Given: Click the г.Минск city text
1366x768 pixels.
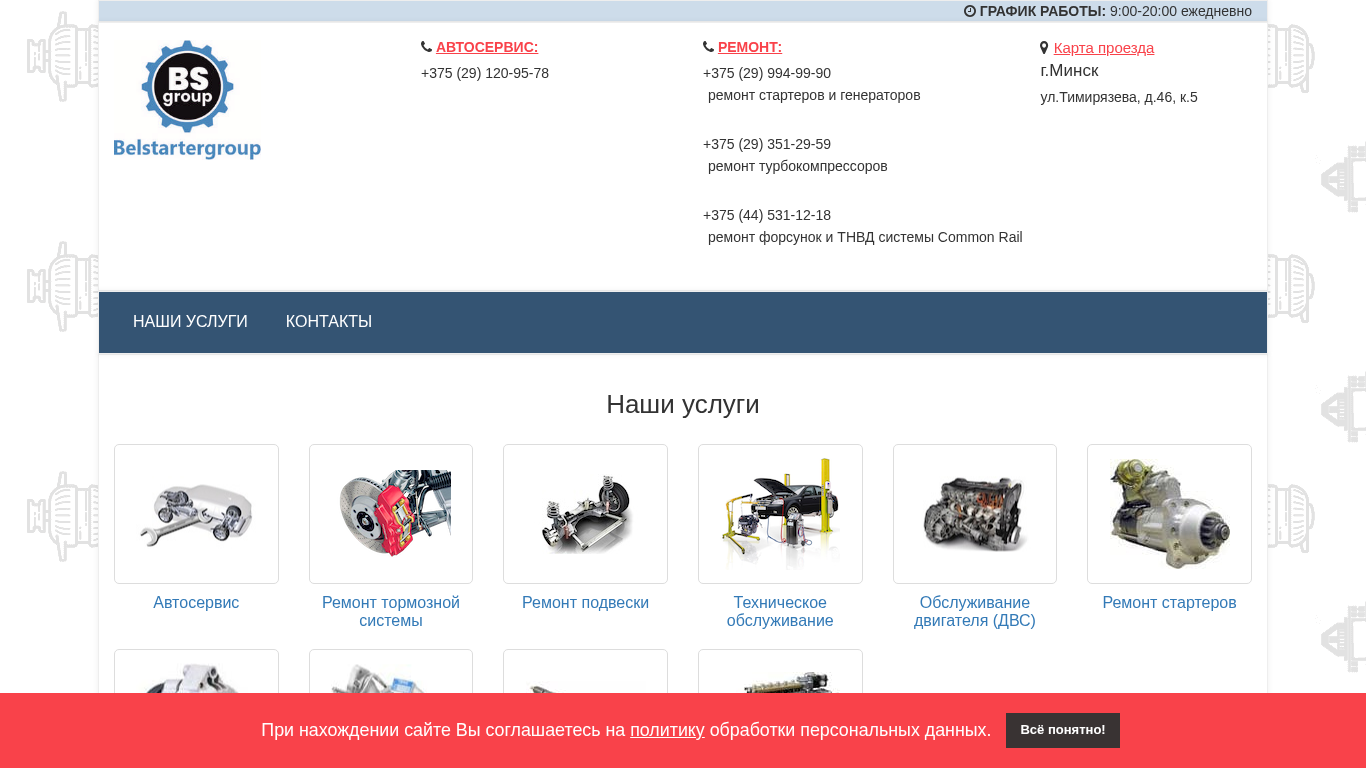Looking at the screenshot, I should (1069, 71).
